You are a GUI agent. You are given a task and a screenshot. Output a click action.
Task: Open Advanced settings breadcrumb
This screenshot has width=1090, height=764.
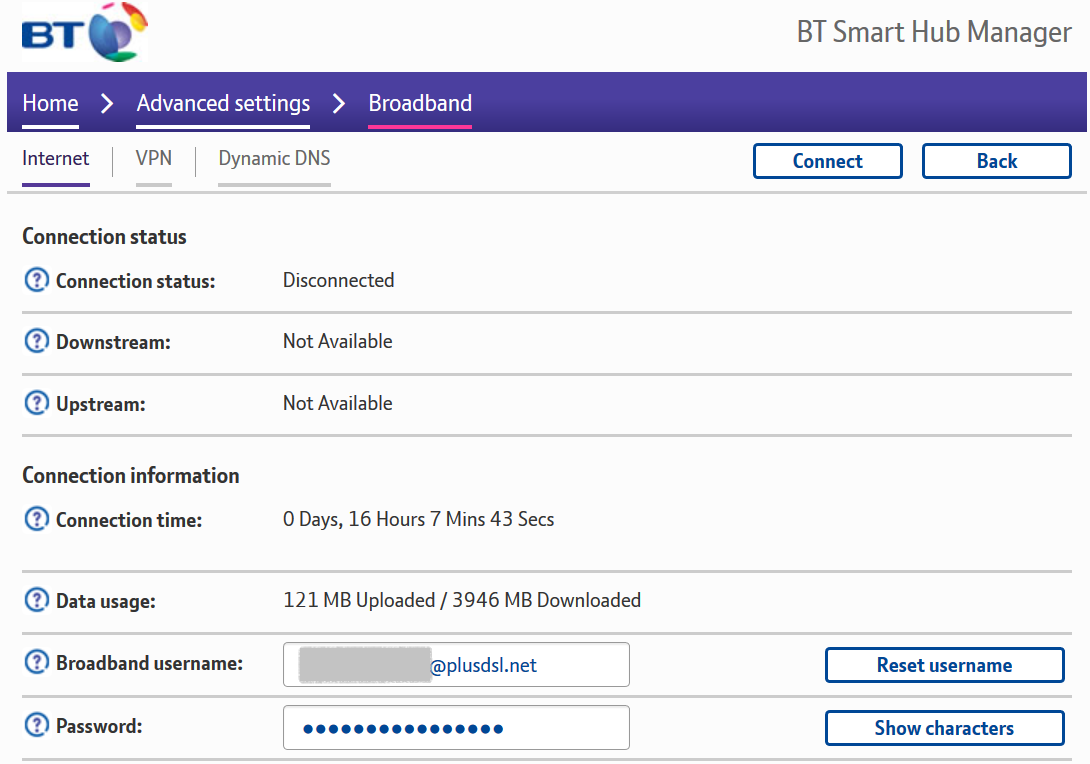coord(223,104)
